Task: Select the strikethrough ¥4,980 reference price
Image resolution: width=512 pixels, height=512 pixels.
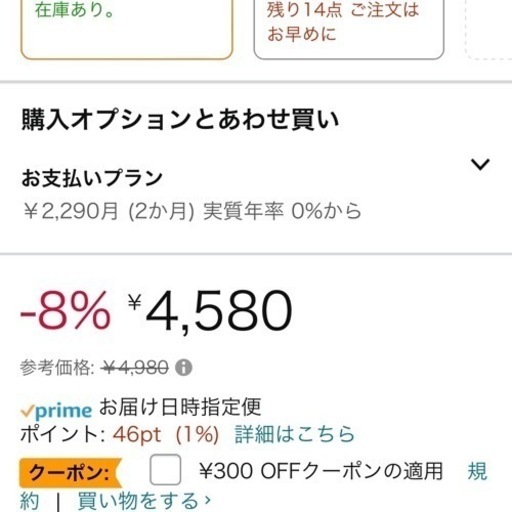Action: click(135, 368)
